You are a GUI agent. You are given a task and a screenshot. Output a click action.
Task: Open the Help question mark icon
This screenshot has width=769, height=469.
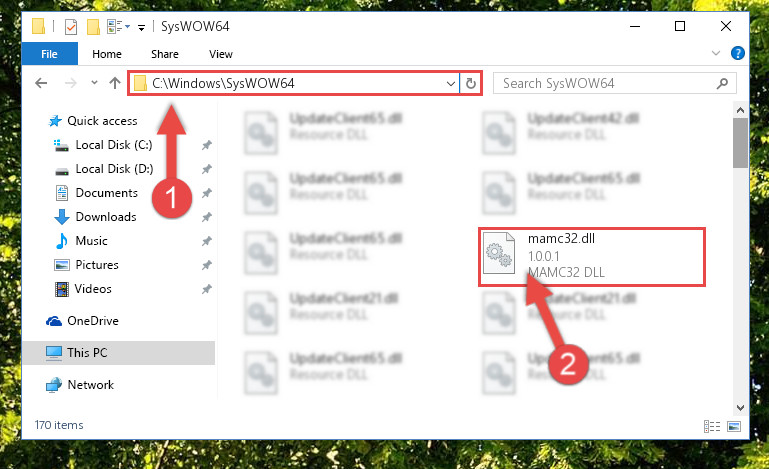[737, 53]
